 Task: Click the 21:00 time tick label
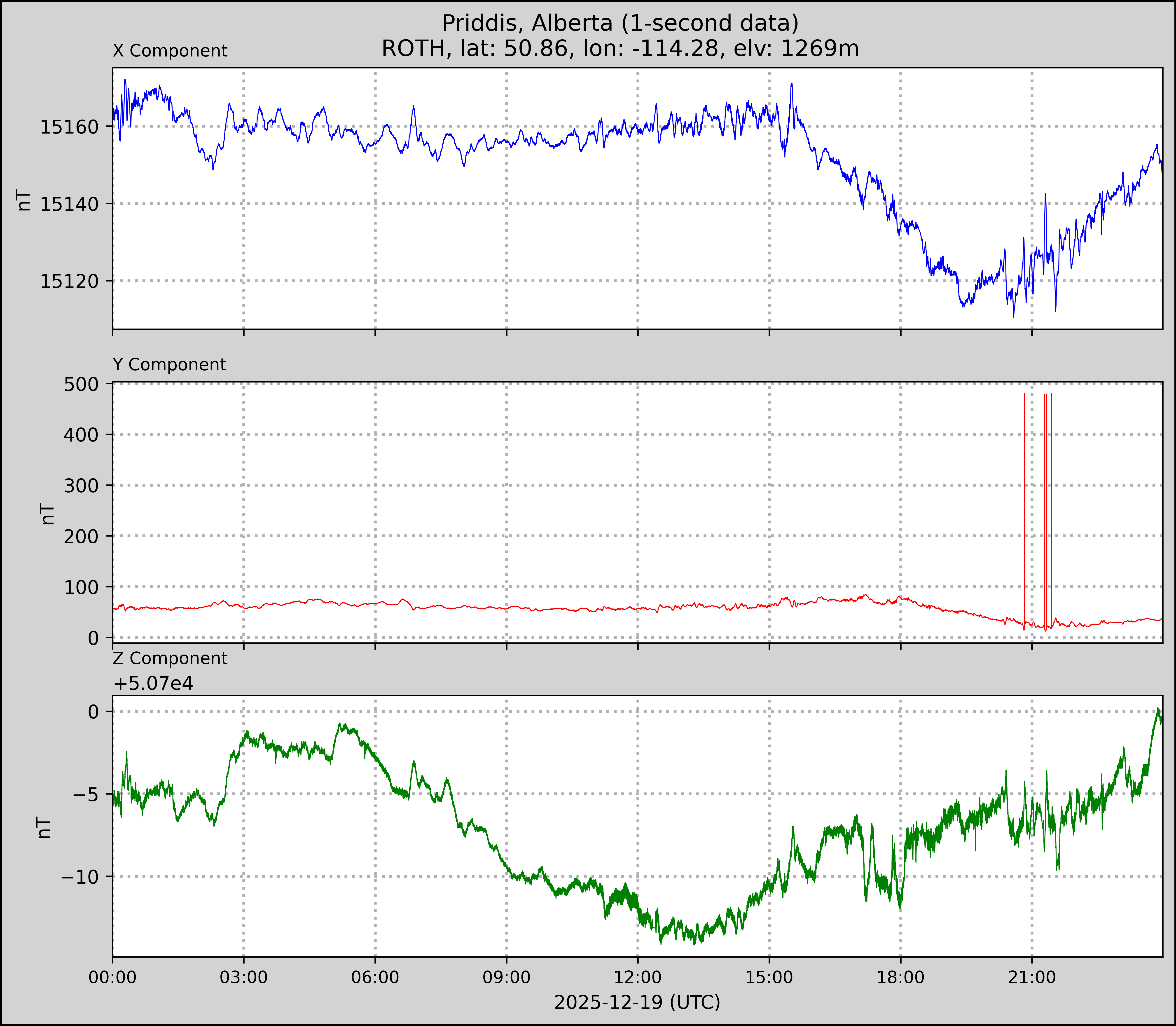[1032, 977]
